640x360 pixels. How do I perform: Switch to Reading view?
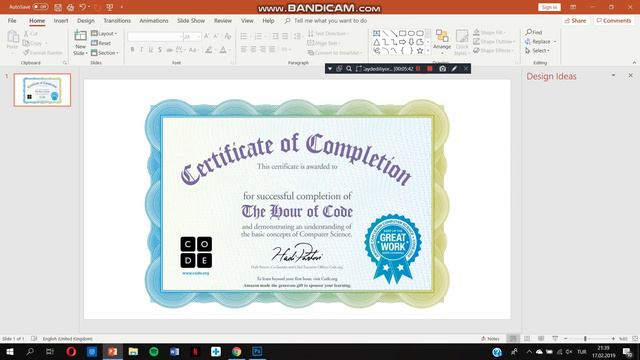[541, 339]
